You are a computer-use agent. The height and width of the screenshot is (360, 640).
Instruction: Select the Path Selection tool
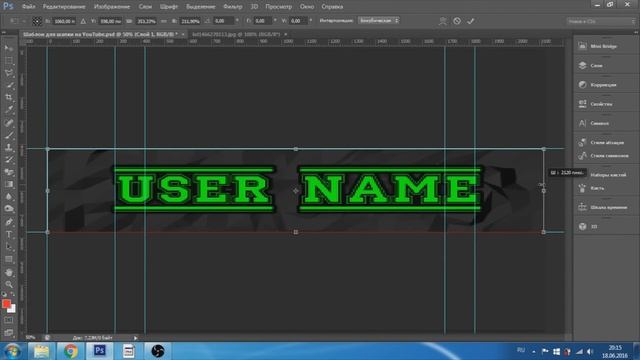9,247
